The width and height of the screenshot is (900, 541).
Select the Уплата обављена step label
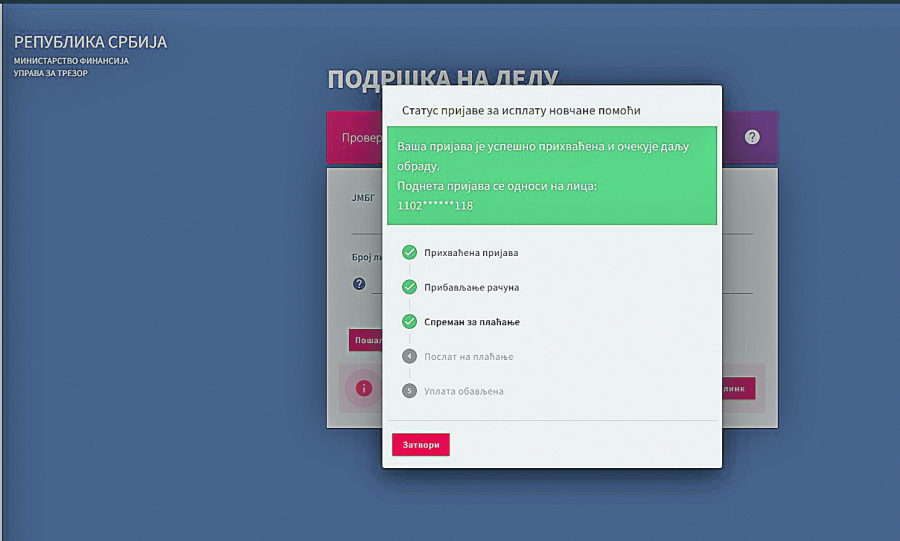pos(463,391)
